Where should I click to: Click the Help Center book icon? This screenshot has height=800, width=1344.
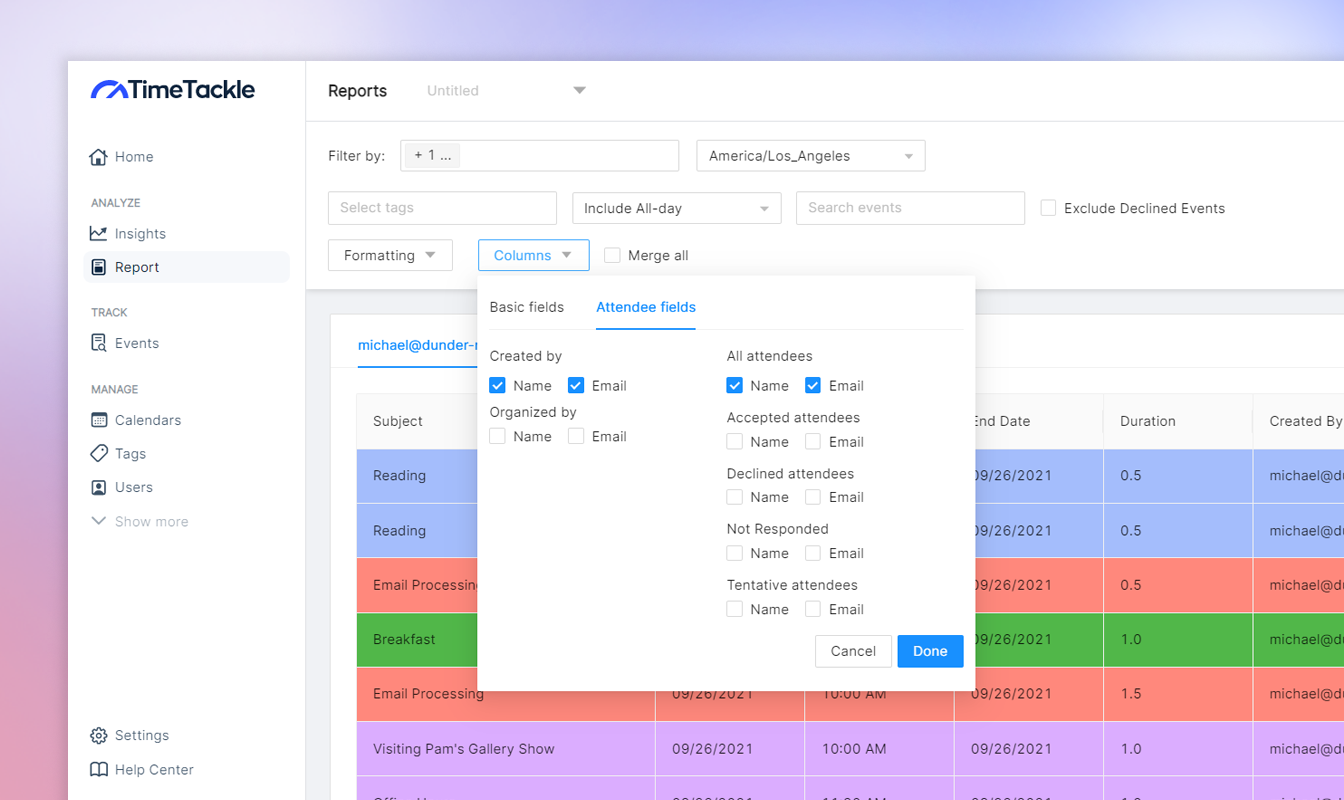98,769
